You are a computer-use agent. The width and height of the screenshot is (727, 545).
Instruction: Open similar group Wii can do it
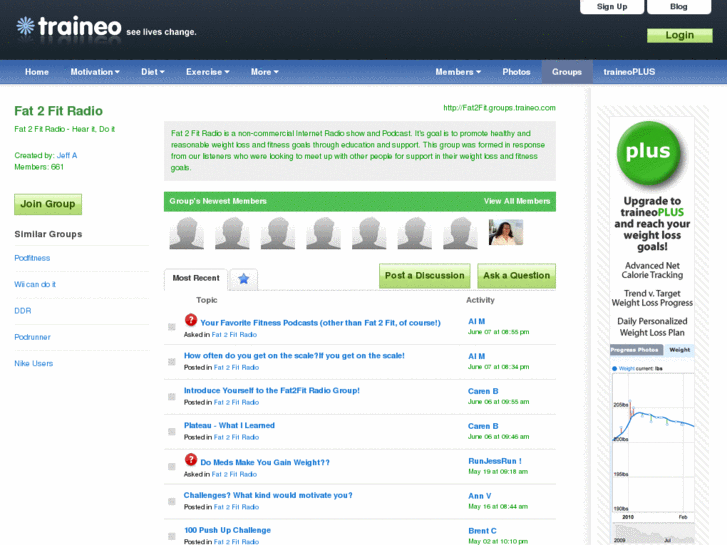pos(35,284)
